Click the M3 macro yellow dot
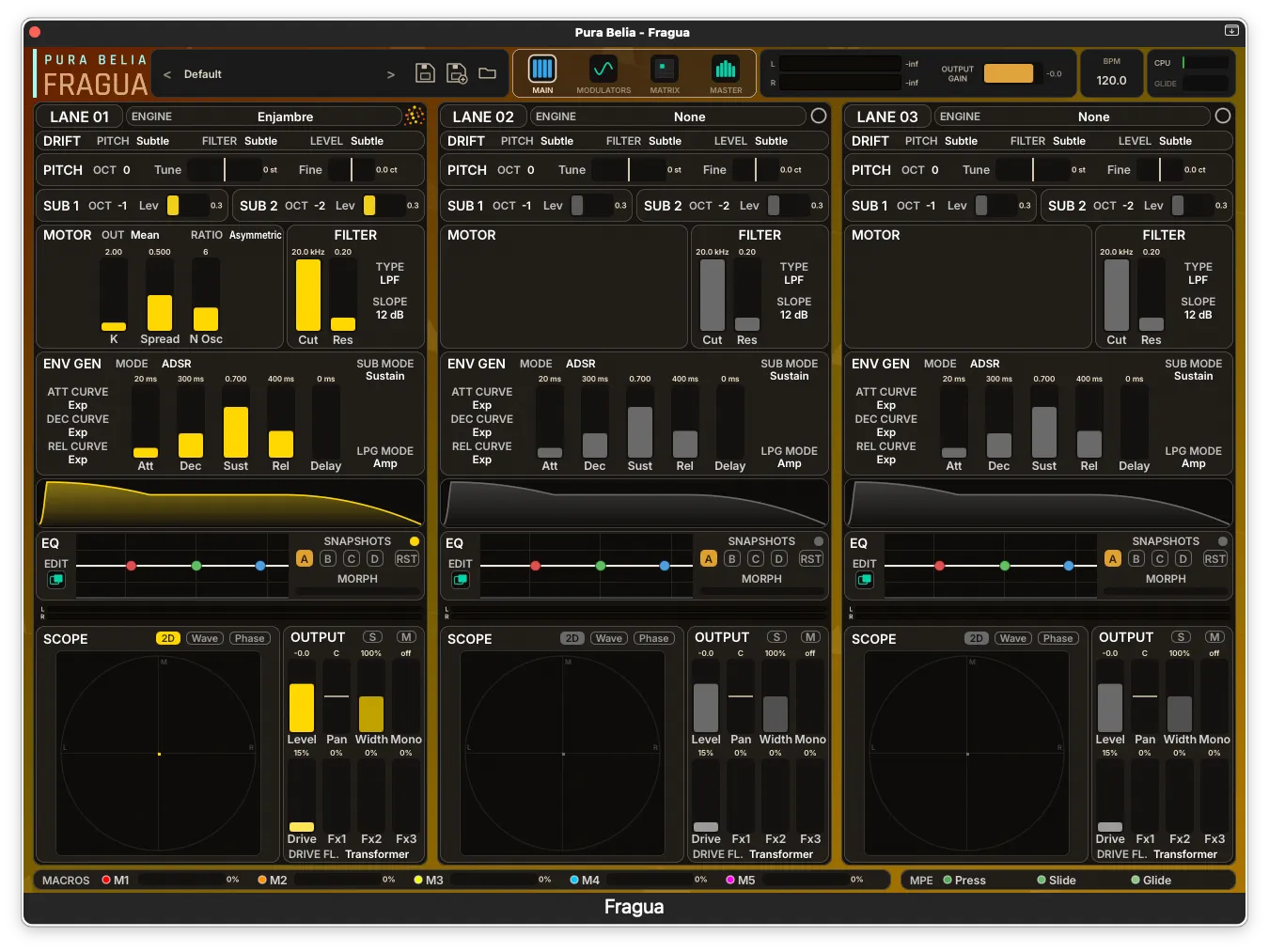 (x=418, y=881)
